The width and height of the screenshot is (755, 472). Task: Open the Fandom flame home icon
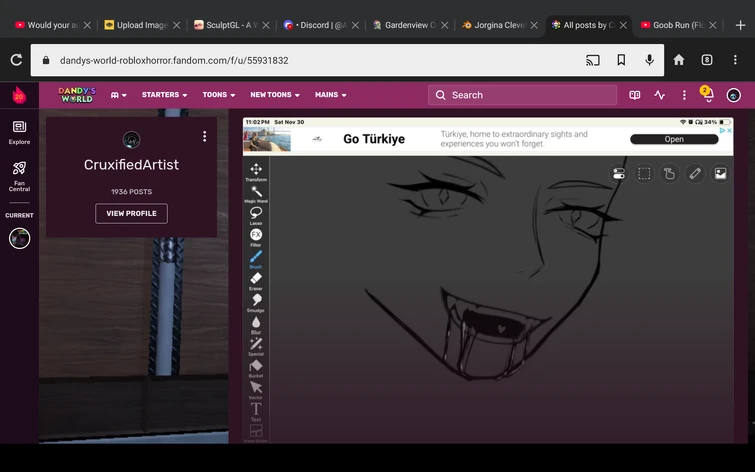click(x=19, y=95)
